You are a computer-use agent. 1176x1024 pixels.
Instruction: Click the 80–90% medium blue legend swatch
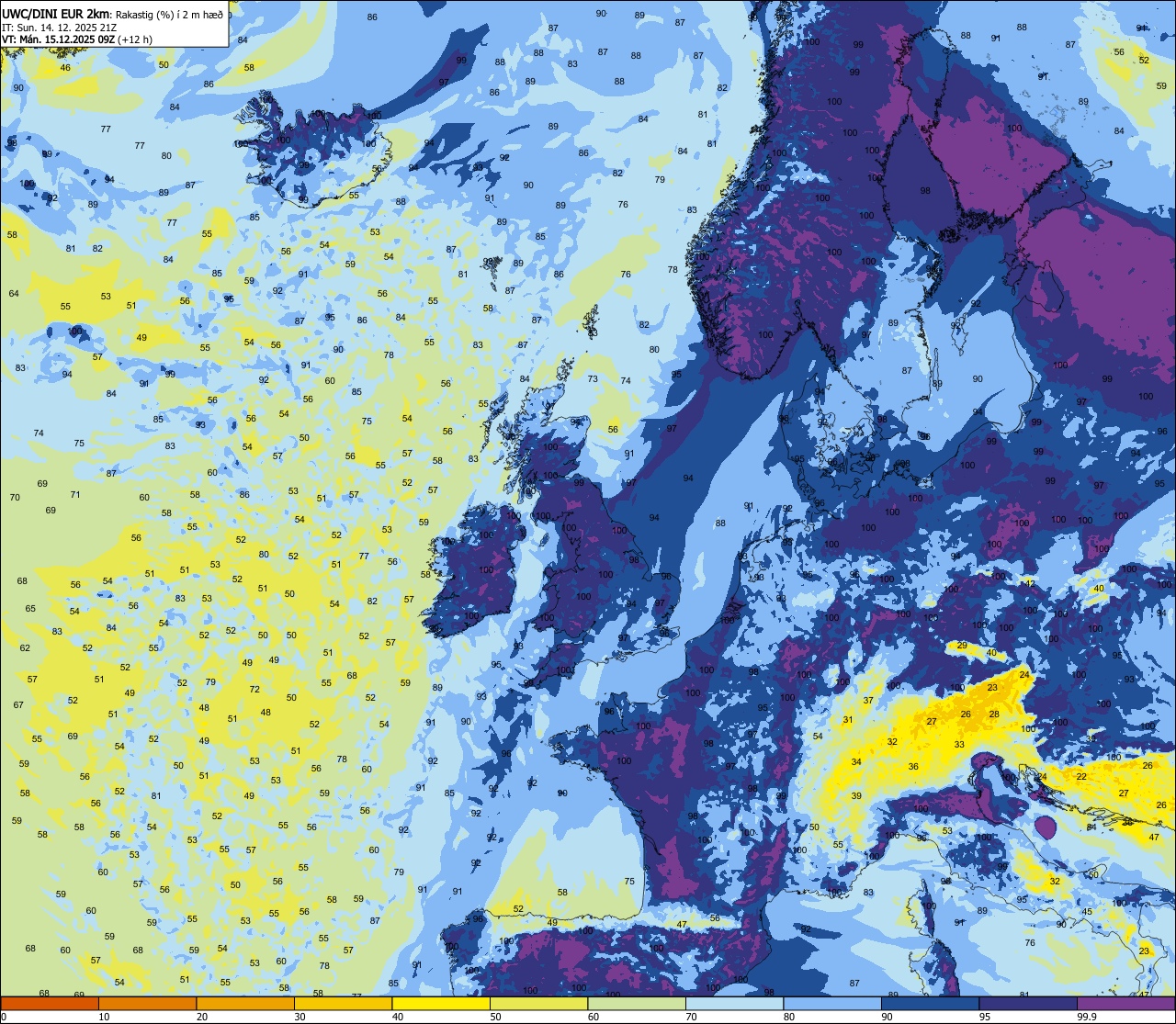(x=832, y=1003)
